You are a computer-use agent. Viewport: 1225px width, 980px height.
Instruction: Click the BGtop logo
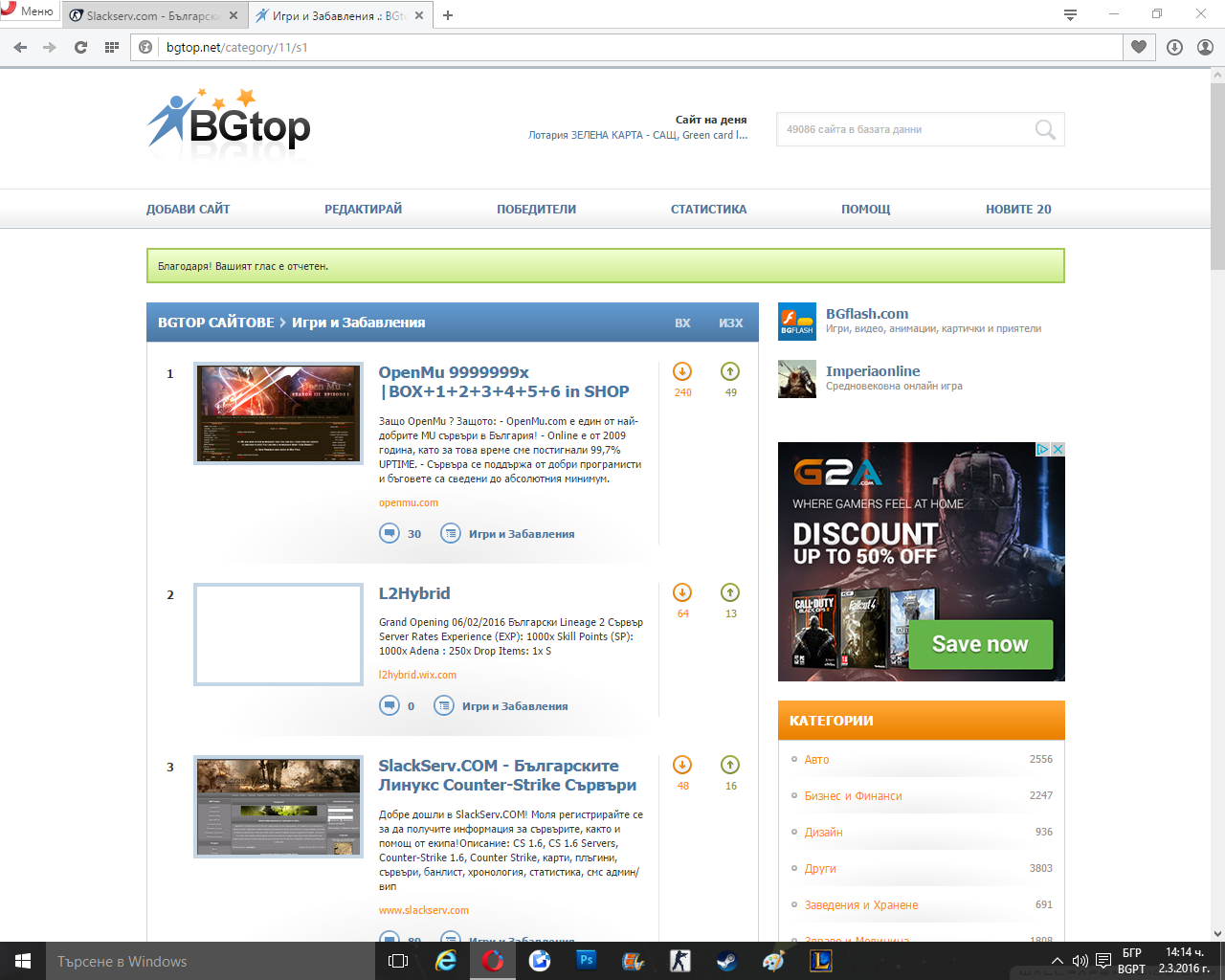229,122
